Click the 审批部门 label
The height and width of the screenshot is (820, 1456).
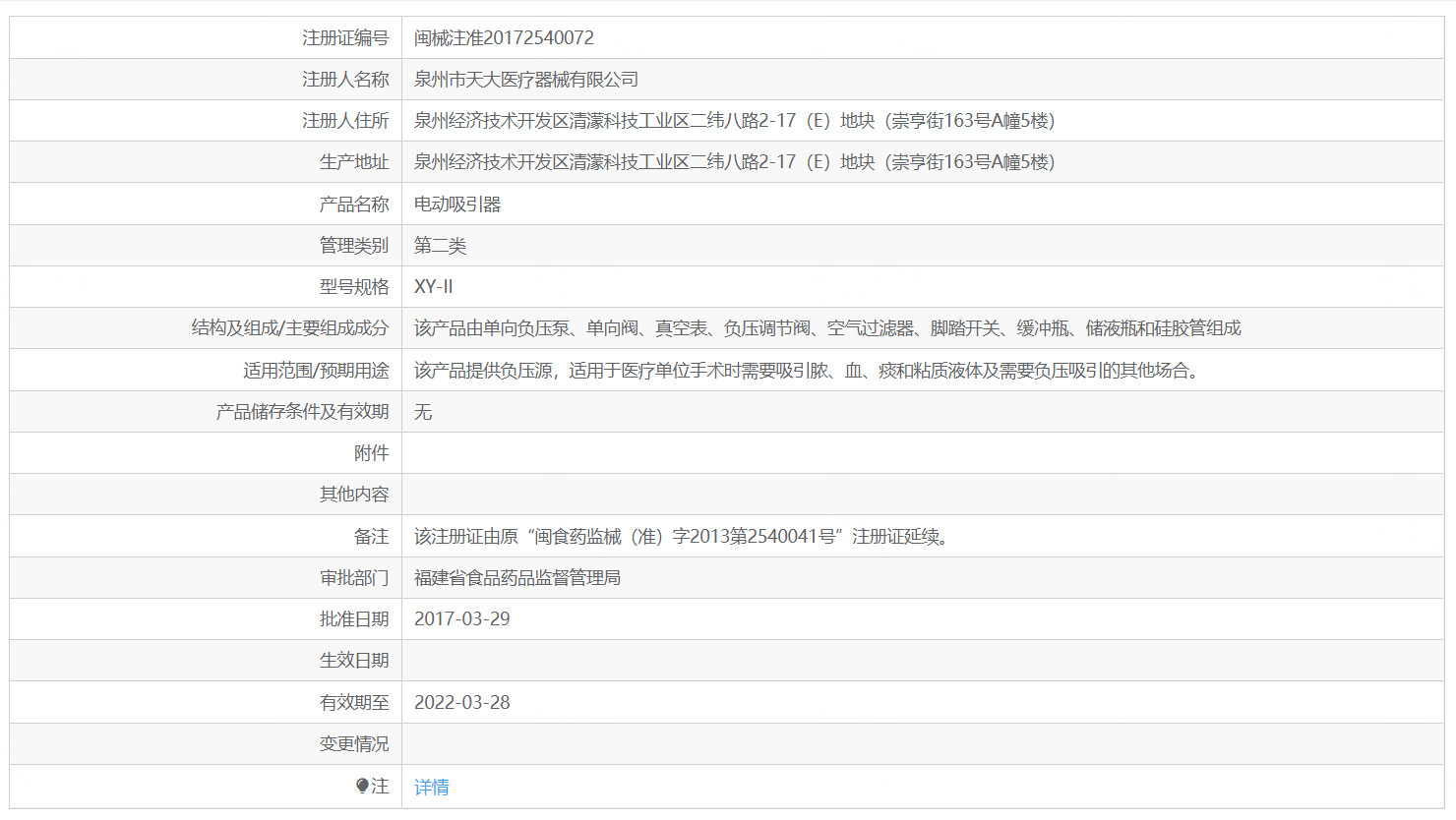354,578
